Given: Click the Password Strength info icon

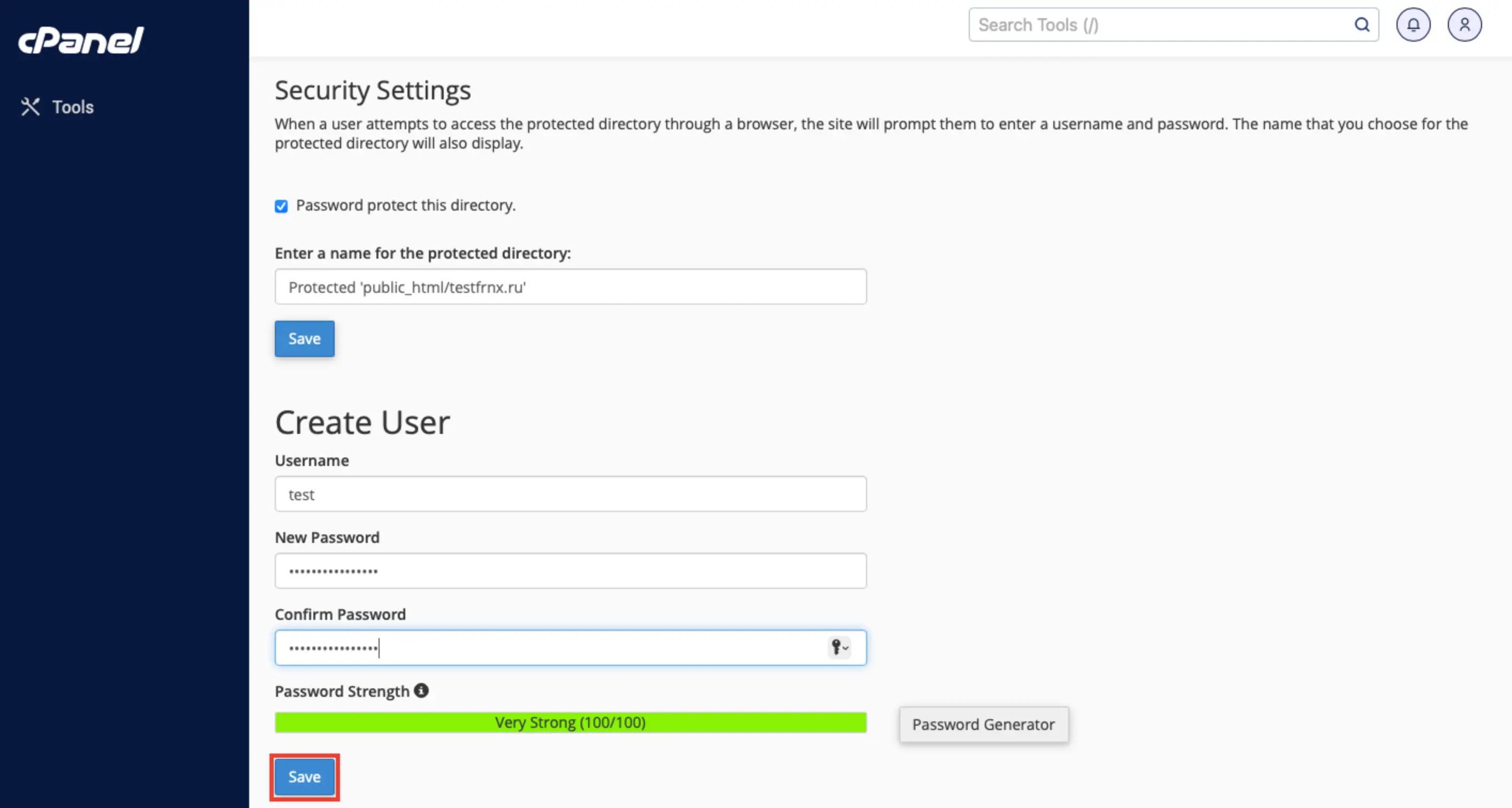Looking at the screenshot, I should tap(421, 690).
